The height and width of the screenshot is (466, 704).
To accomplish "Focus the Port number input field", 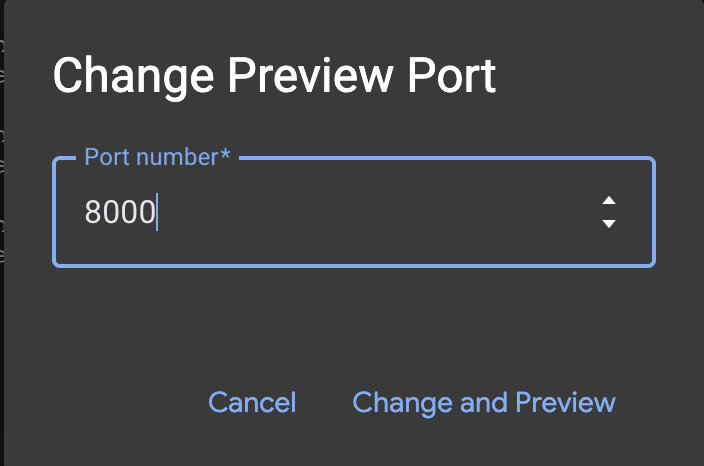I will pyautogui.click(x=330, y=212).
